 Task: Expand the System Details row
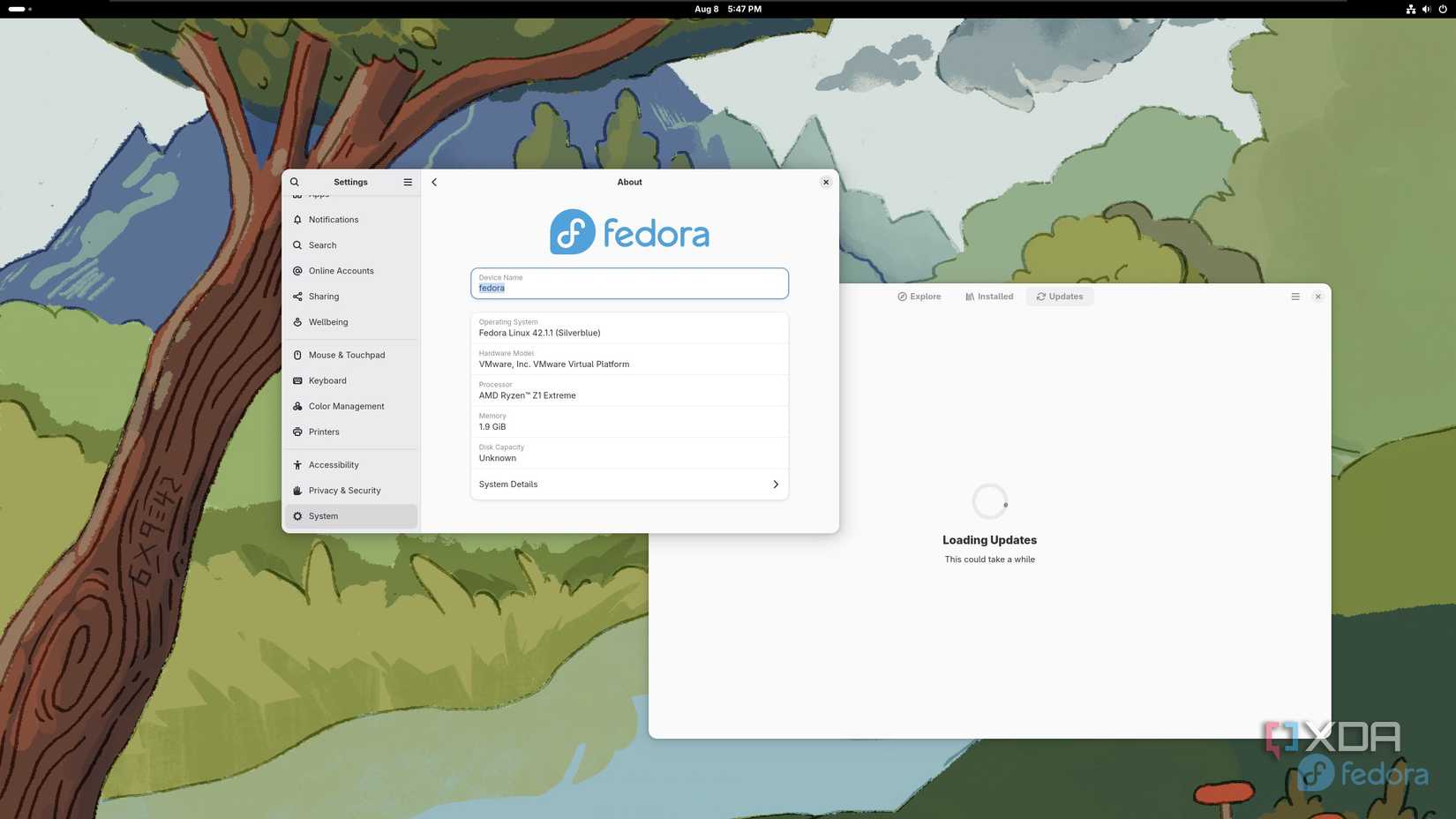(628, 484)
